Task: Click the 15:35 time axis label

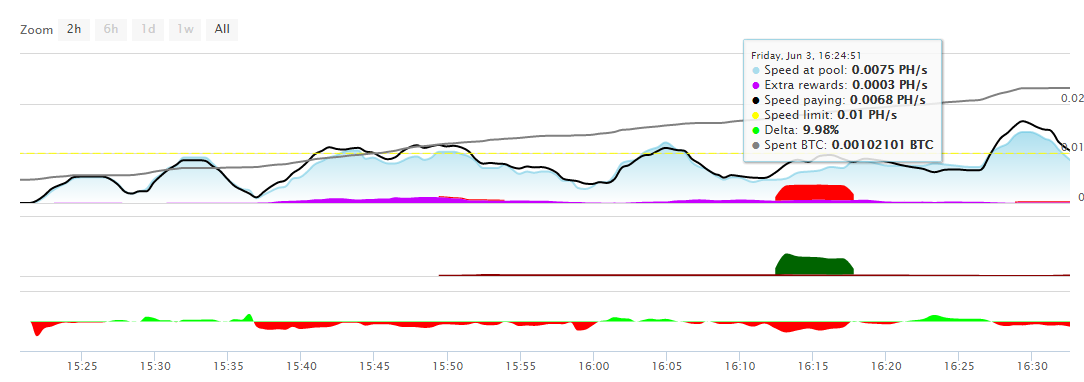Action: [x=228, y=365]
